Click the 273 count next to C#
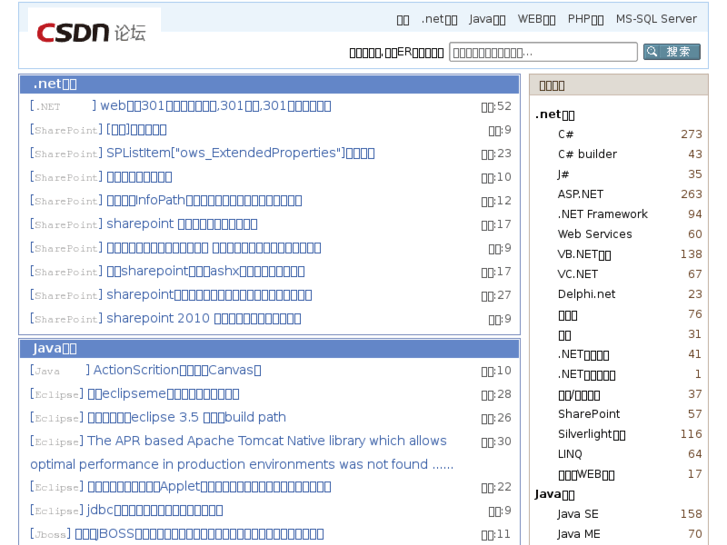This screenshot has width=727, height=545. click(691, 135)
